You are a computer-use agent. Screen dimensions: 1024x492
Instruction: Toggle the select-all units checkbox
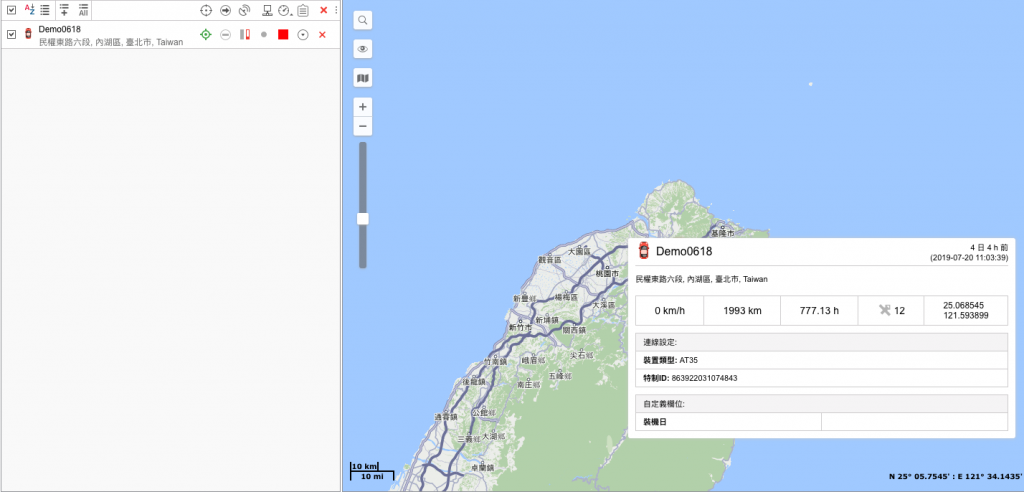(11, 10)
